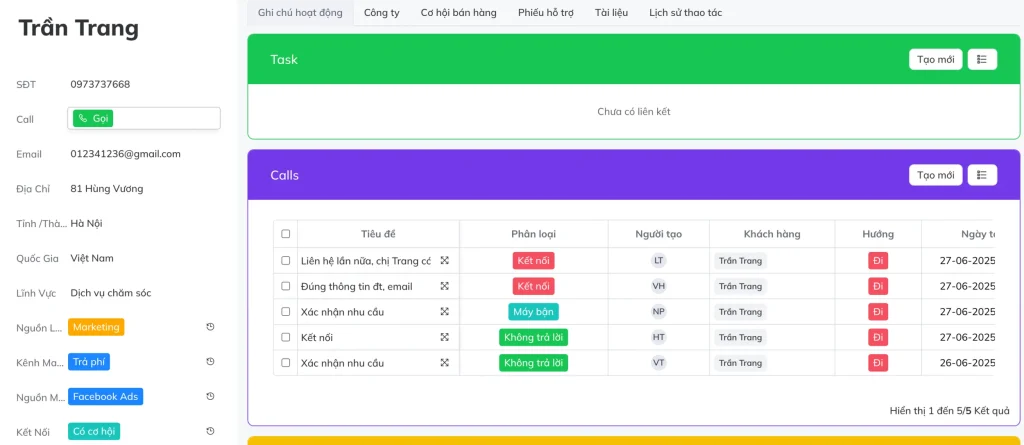The height and width of the screenshot is (445, 1024).
Task: Show history for the 'Có cơ hội' status
Action: click(x=210, y=431)
